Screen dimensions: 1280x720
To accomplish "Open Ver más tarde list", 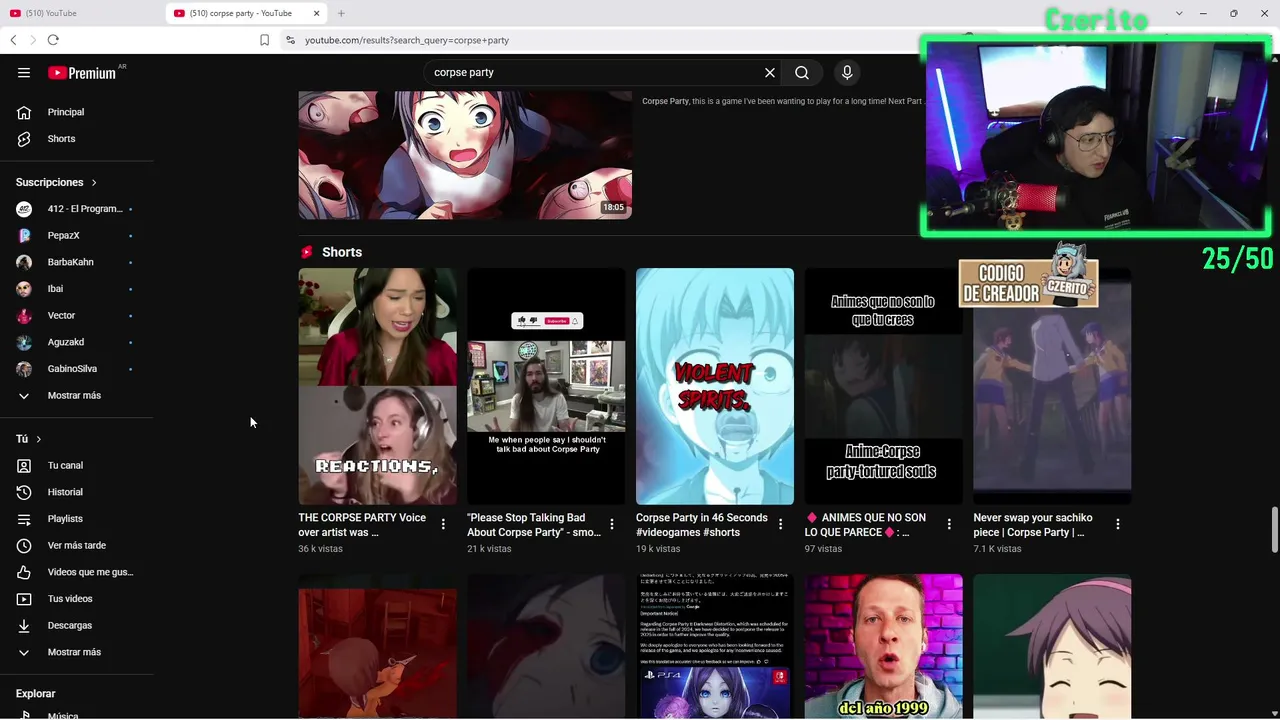I will (x=77, y=545).
